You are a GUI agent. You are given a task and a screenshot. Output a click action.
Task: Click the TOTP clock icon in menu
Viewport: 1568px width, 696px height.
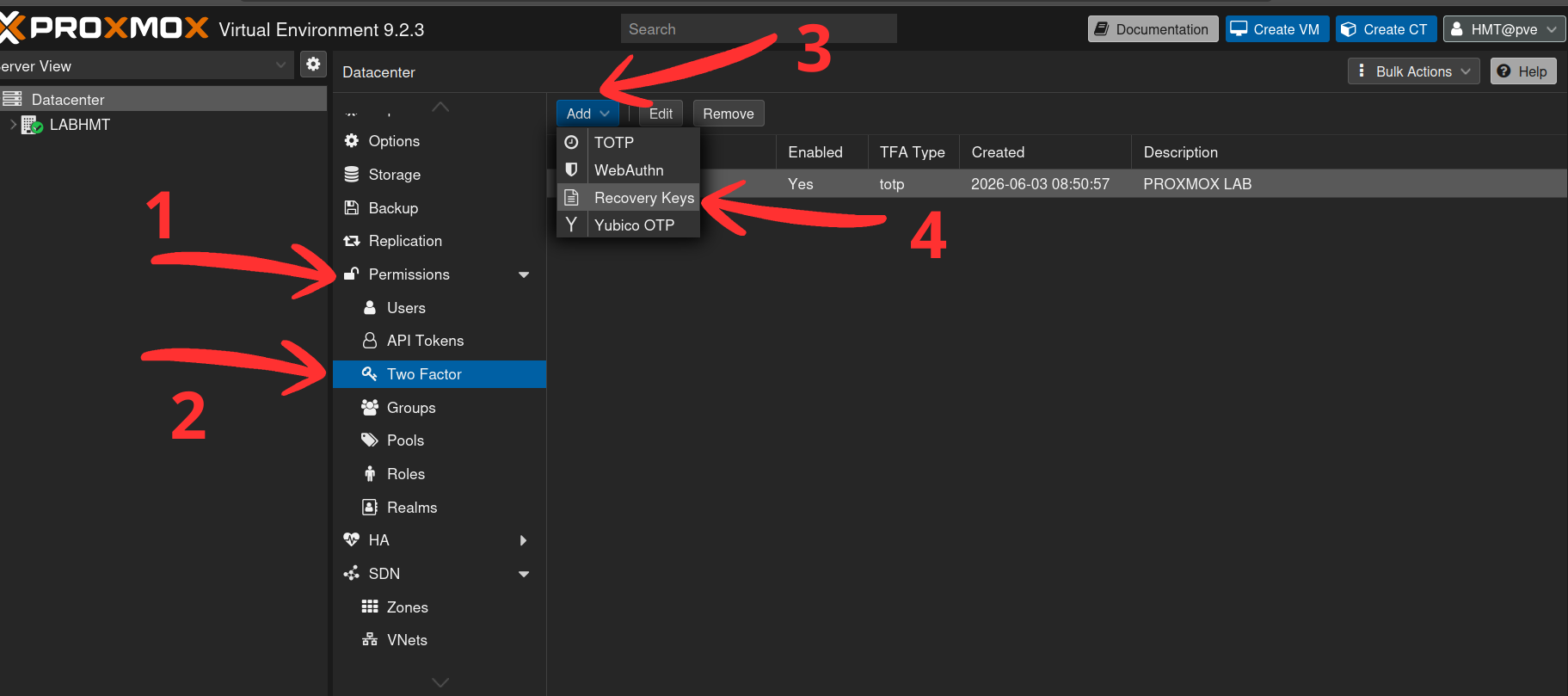[x=571, y=142]
